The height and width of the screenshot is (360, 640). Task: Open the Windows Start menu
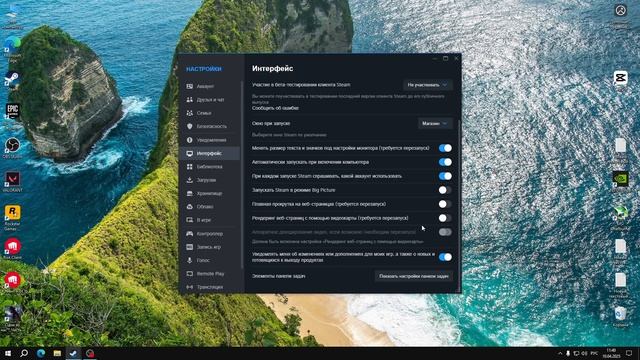pyautogui.click(x=8, y=353)
